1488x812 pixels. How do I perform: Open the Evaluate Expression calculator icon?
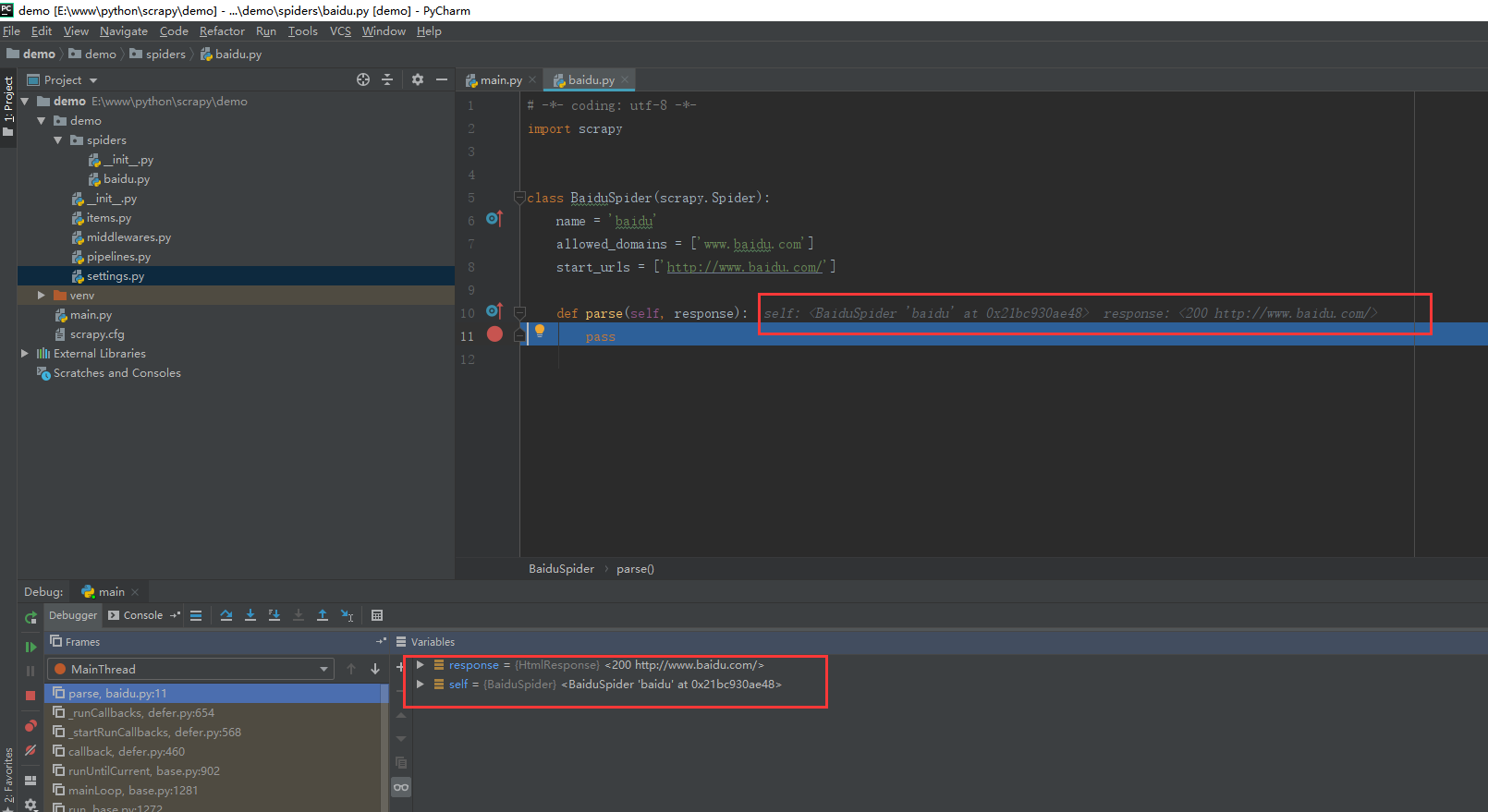[x=377, y=615]
